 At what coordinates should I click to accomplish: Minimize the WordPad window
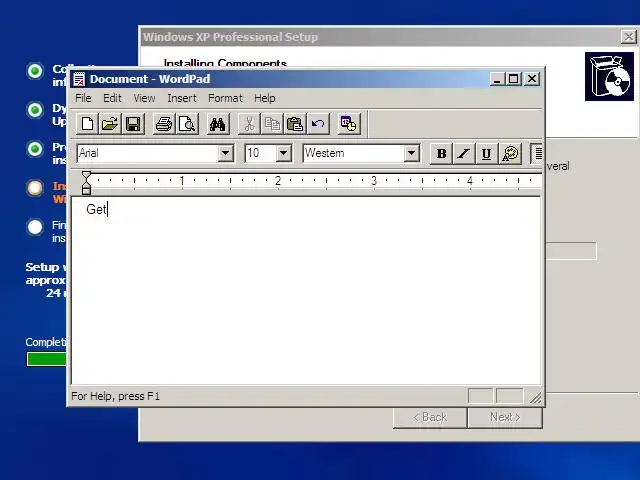498,78
